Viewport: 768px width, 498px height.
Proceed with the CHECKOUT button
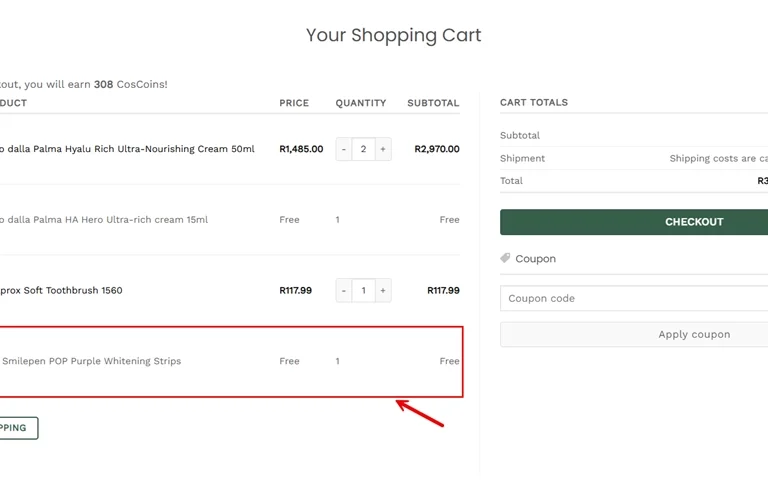pyautogui.click(x=634, y=222)
